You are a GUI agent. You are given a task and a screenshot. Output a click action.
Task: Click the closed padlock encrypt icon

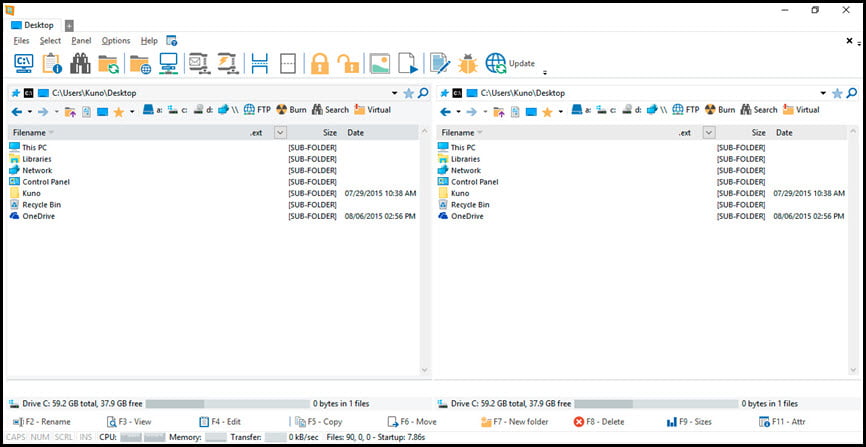[319, 64]
